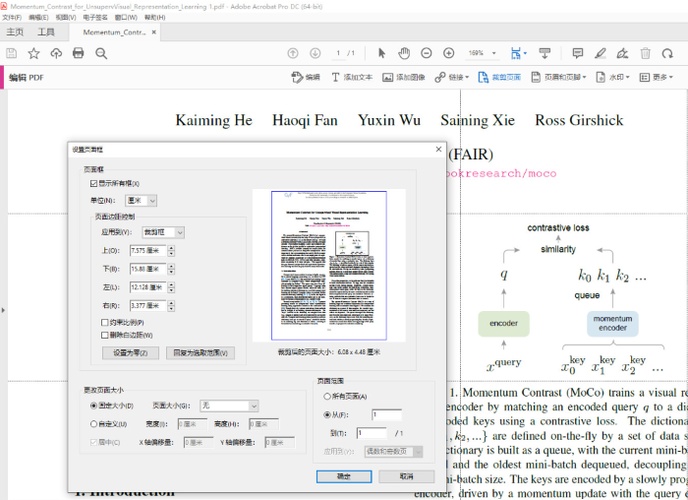The height and width of the screenshot is (500, 688).
Task: Open the 视图(V) View menu
Action: coord(65,18)
